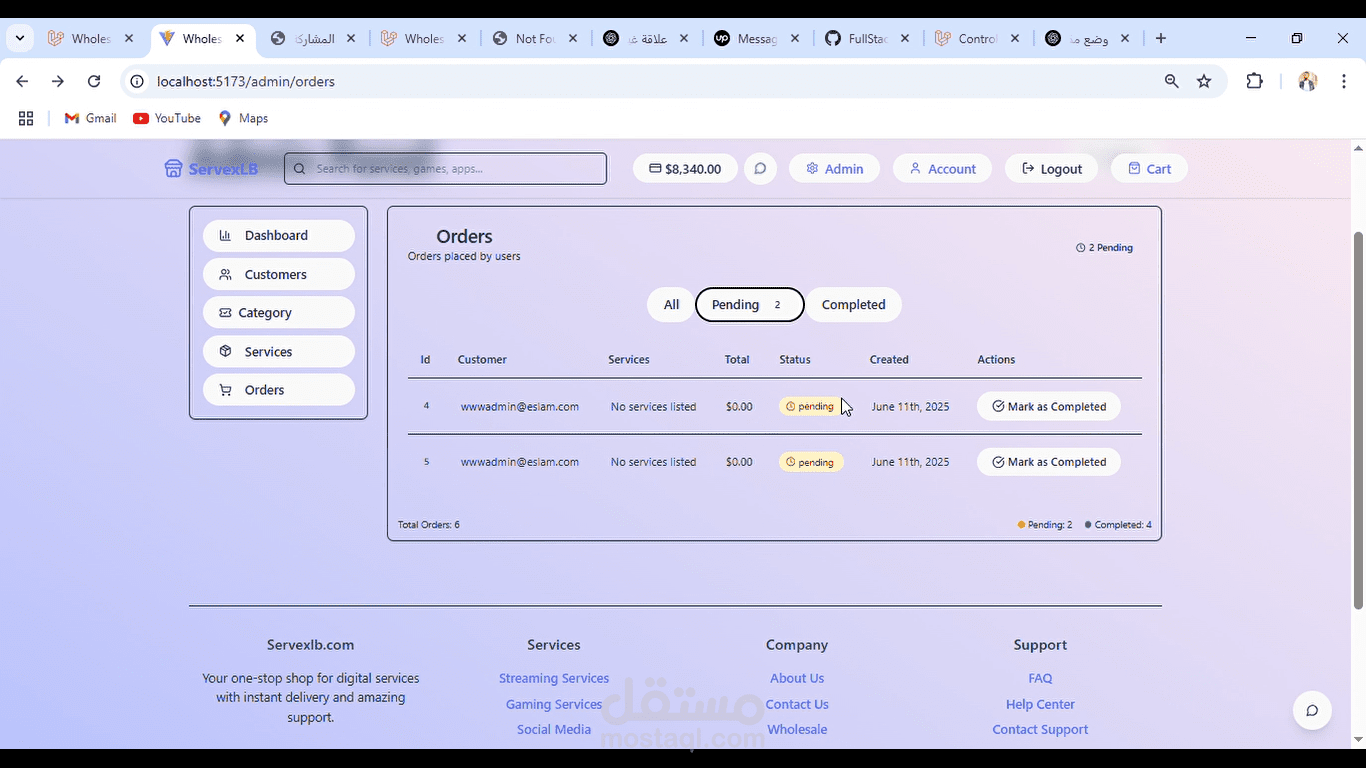The height and width of the screenshot is (768, 1366).
Task: Open Services in the admin sidebar
Action: [279, 352]
